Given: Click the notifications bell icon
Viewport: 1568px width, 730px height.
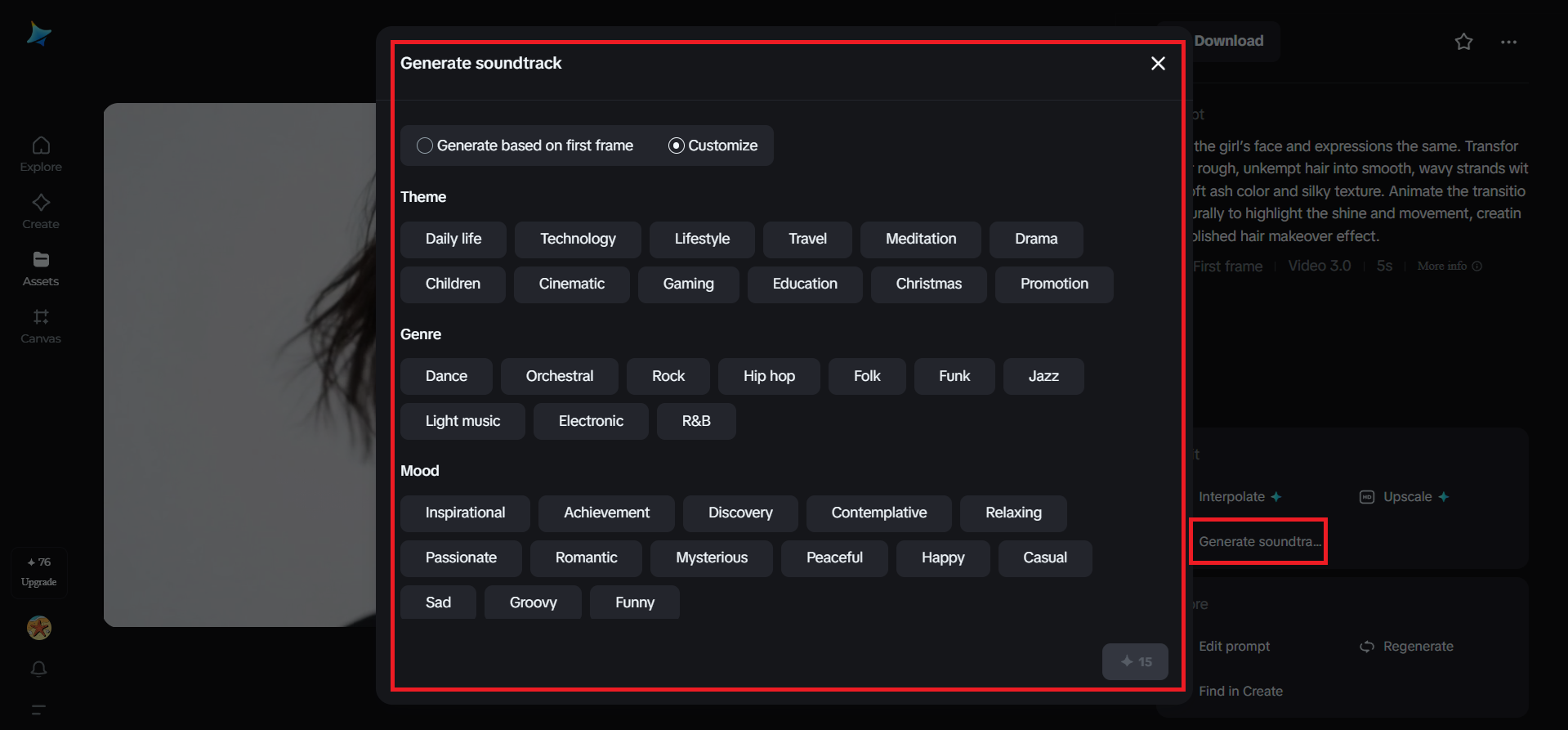Looking at the screenshot, I should coord(38,669).
